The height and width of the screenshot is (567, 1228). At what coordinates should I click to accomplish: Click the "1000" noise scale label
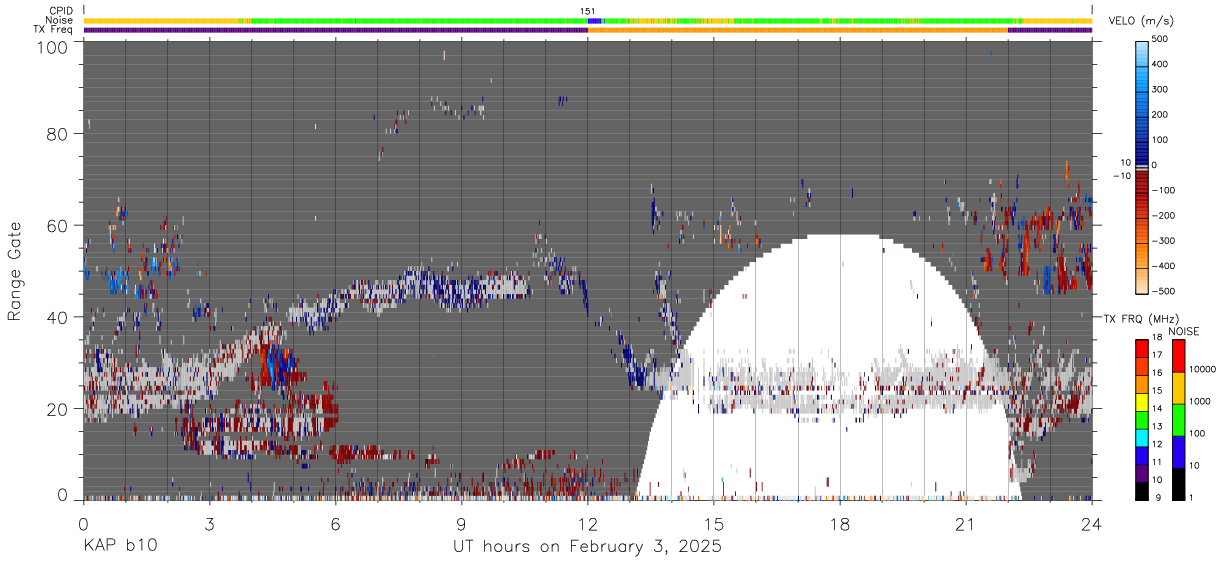click(1201, 401)
